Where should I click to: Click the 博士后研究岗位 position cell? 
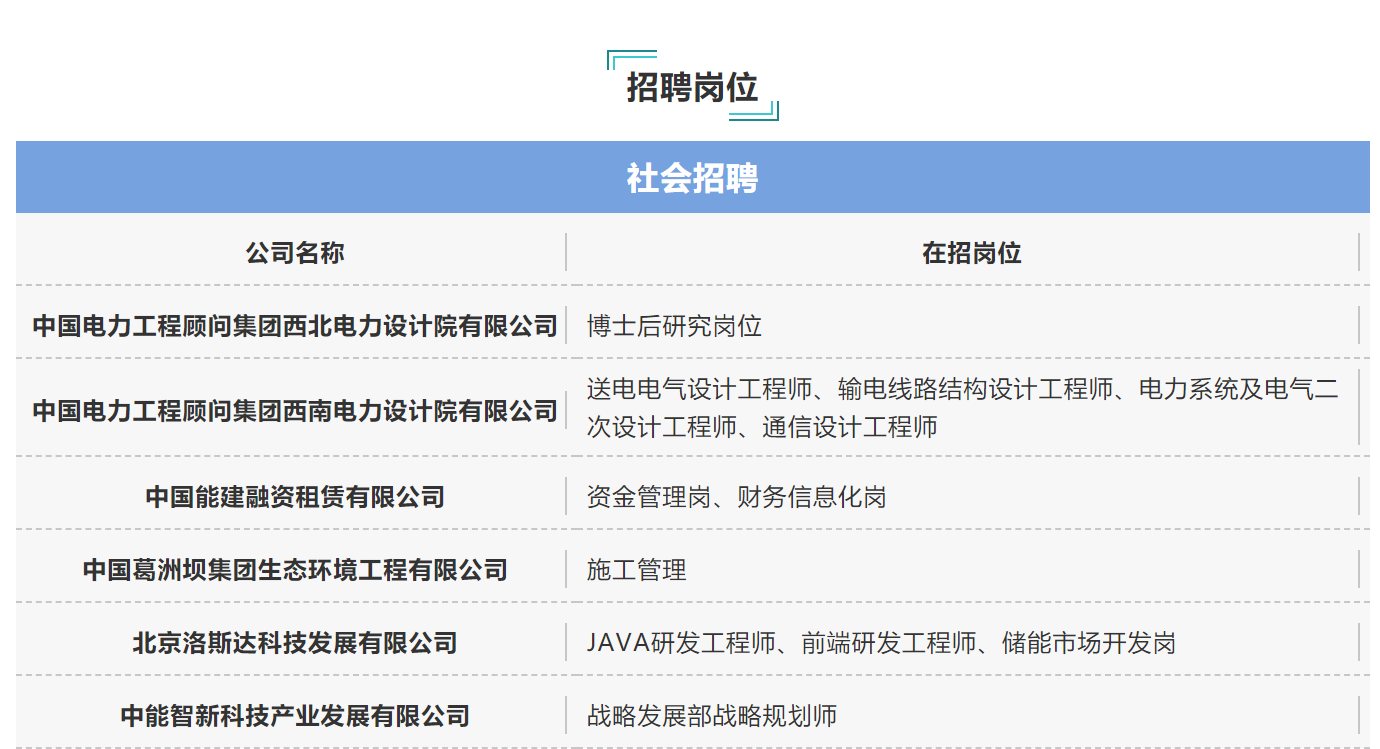tap(674, 325)
